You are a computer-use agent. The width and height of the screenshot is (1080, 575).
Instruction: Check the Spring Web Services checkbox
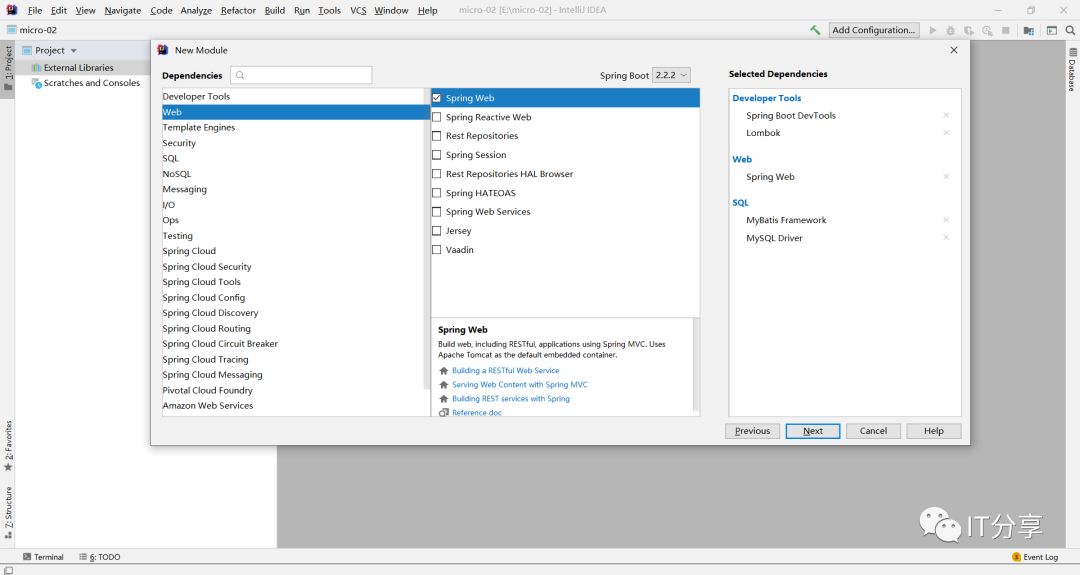pos(437,211)
